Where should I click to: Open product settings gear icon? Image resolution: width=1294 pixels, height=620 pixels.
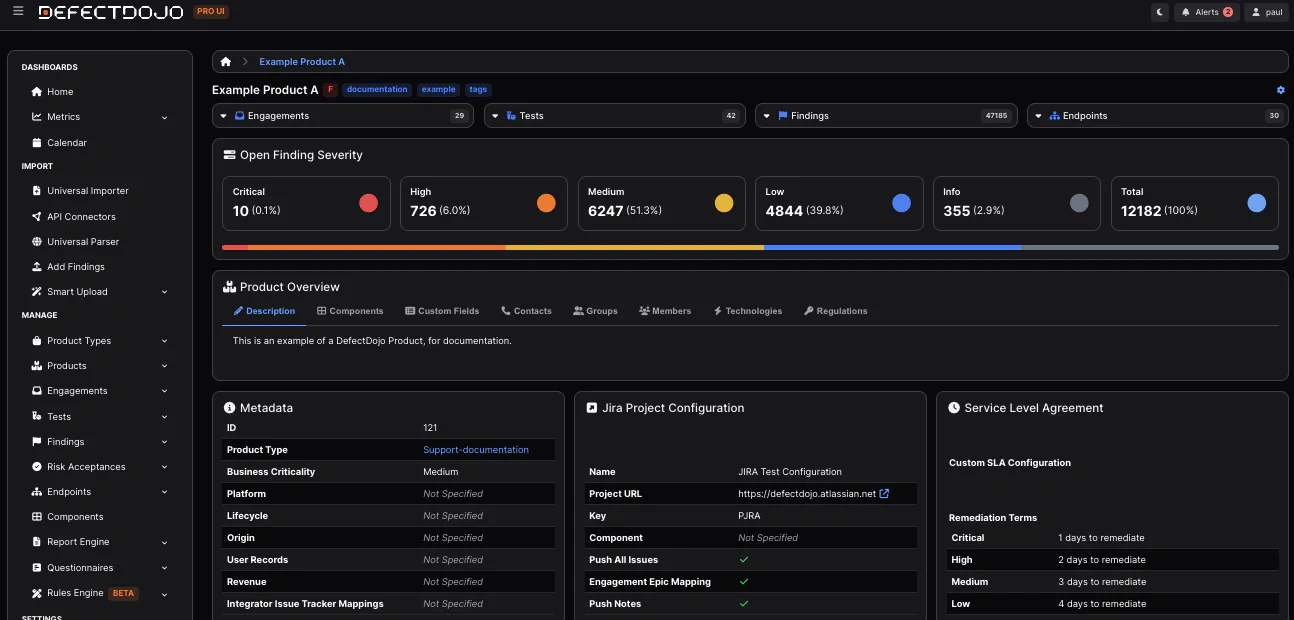pyautogui.click(x=1280, y=90)
